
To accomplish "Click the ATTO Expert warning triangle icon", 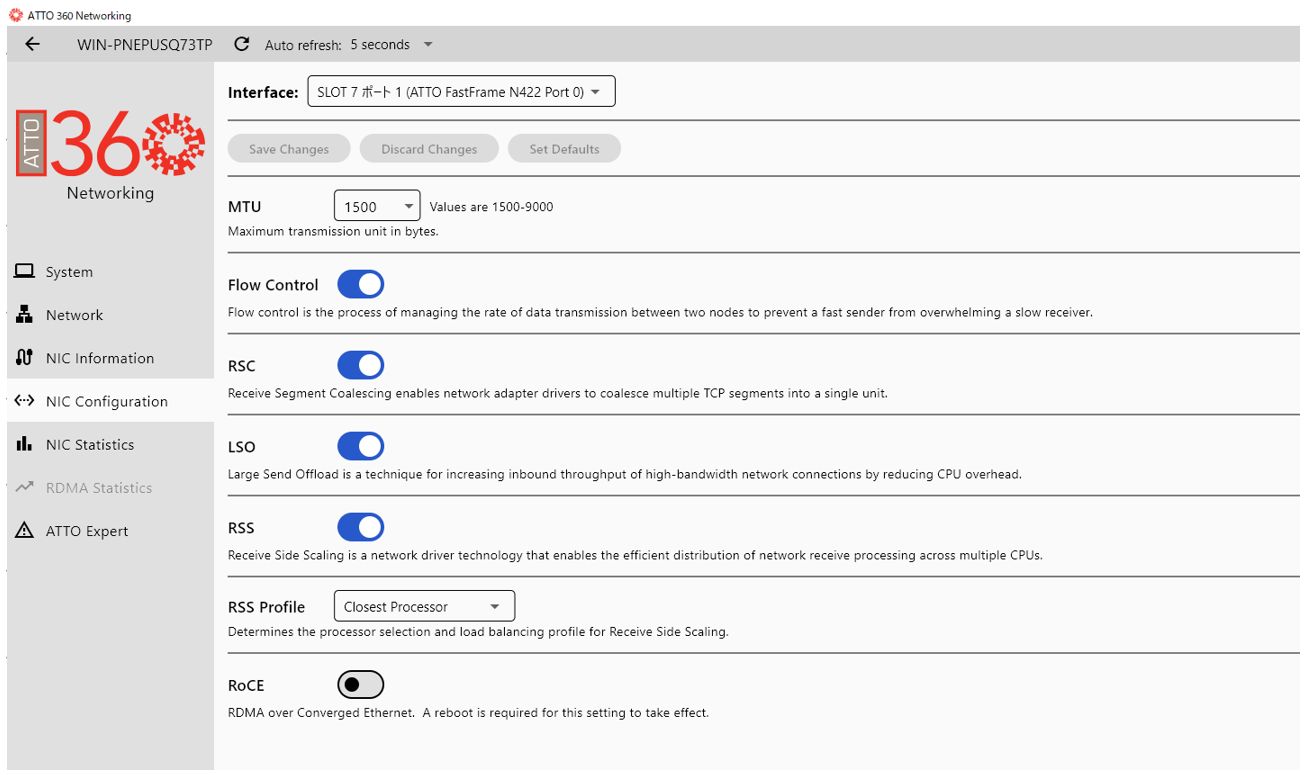I will (25, 530).
